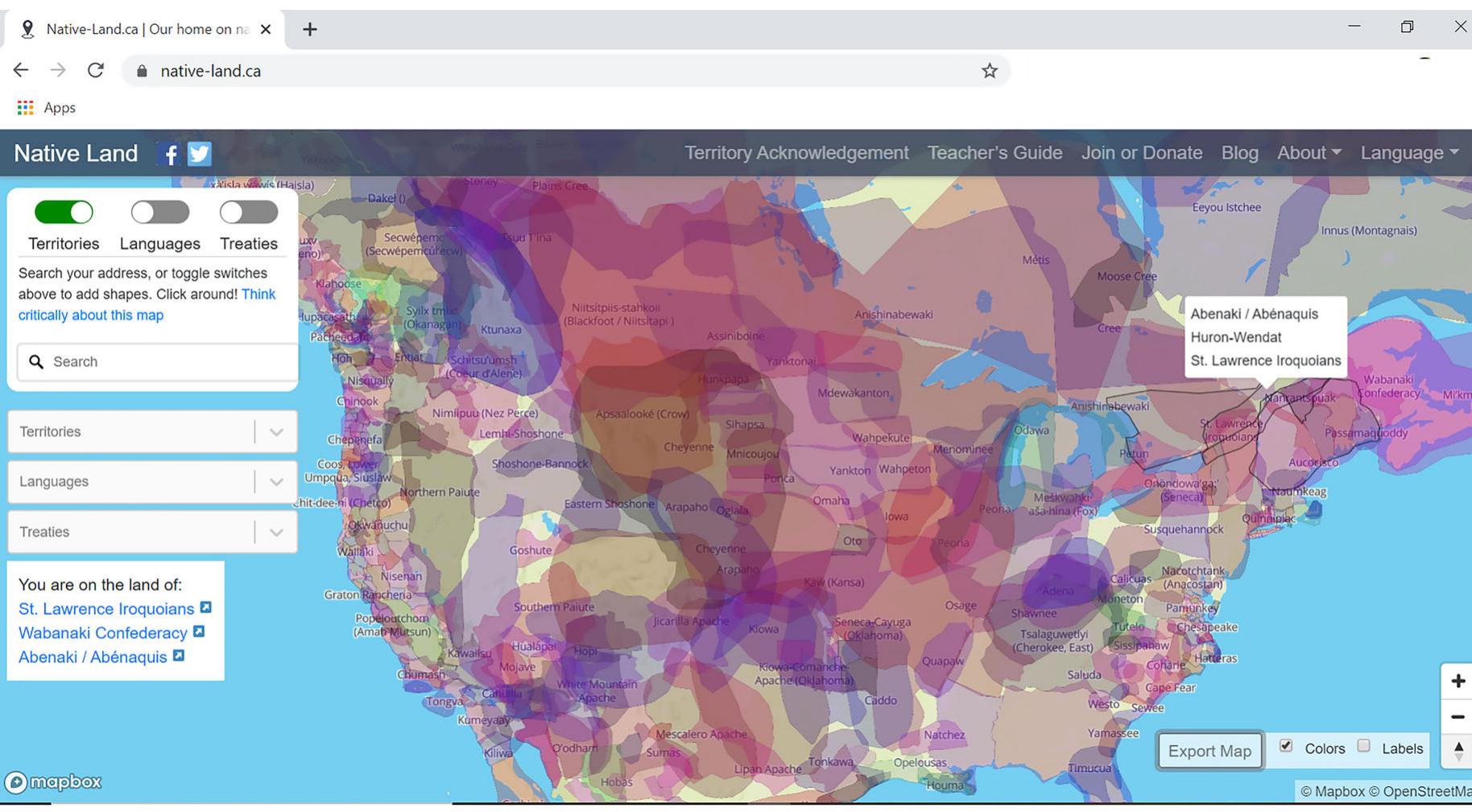Viewport: 1472px width, 812px height.
Task: Reload the native-land.ca page
Action: point(96,70)
